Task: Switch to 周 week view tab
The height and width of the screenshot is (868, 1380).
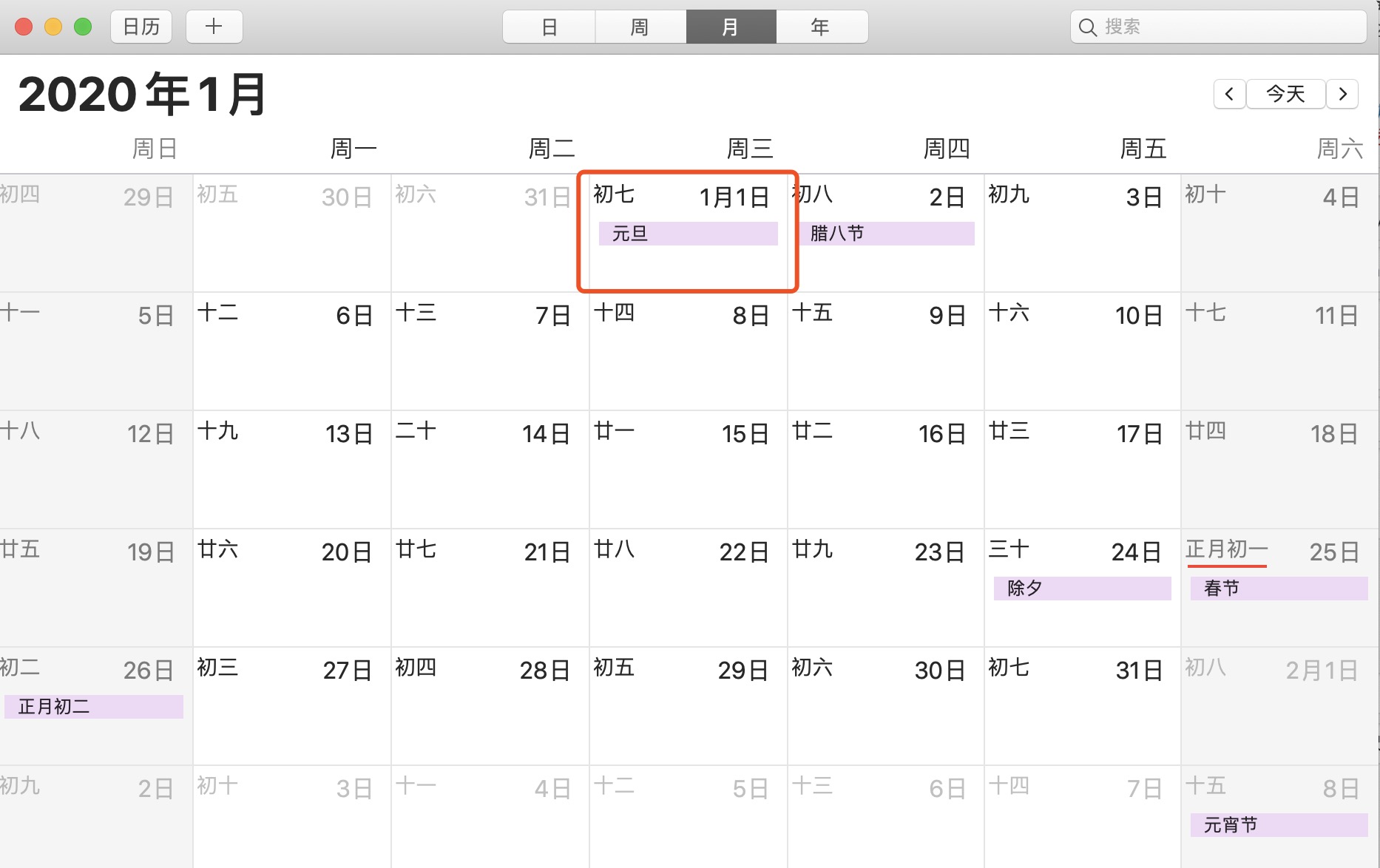Action: tap(640, 27)
